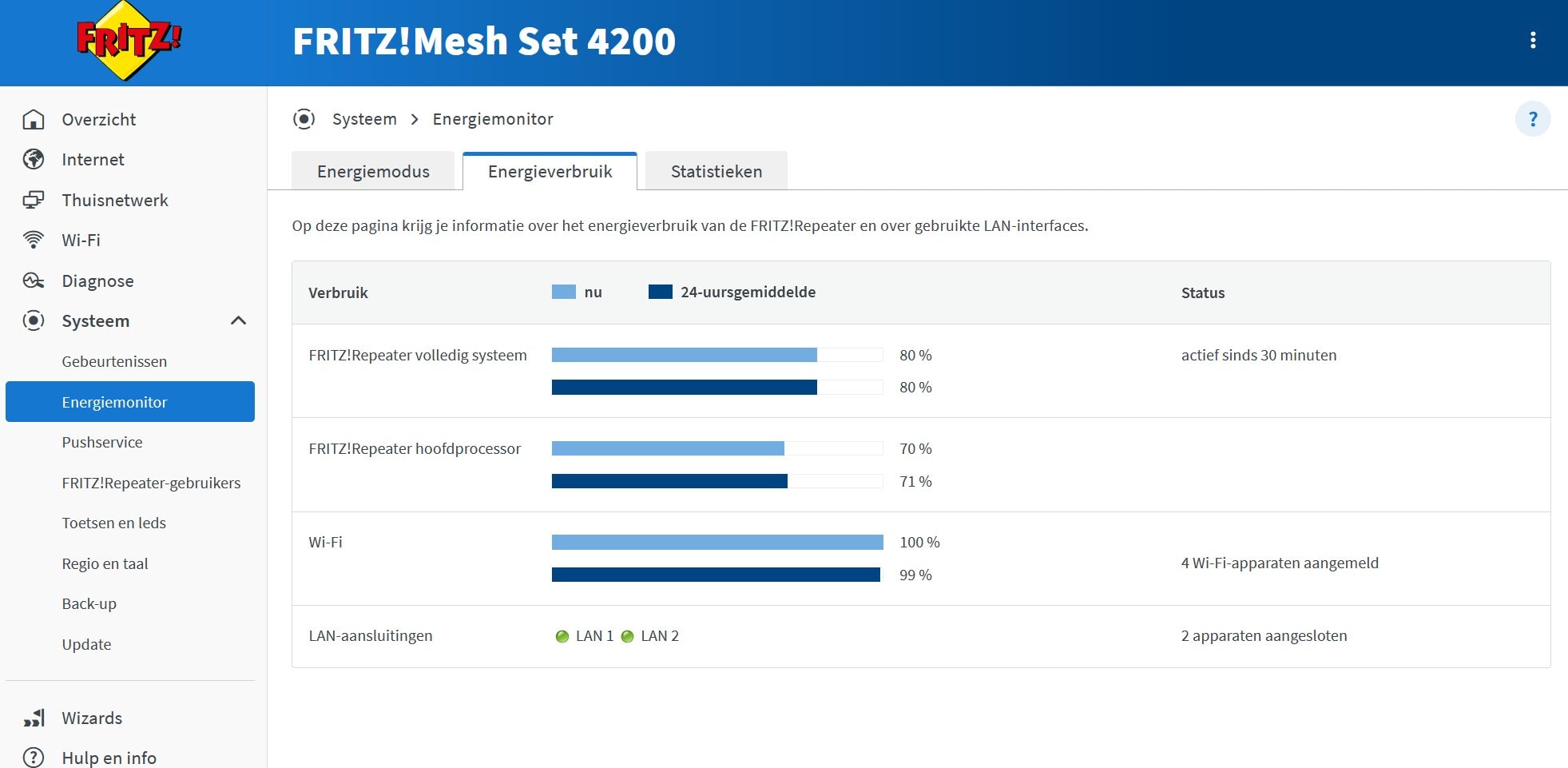The height and width of the screenshot is (768, 1568).
Task: Go to the Back-up page
Action: (x=89, y=603)
